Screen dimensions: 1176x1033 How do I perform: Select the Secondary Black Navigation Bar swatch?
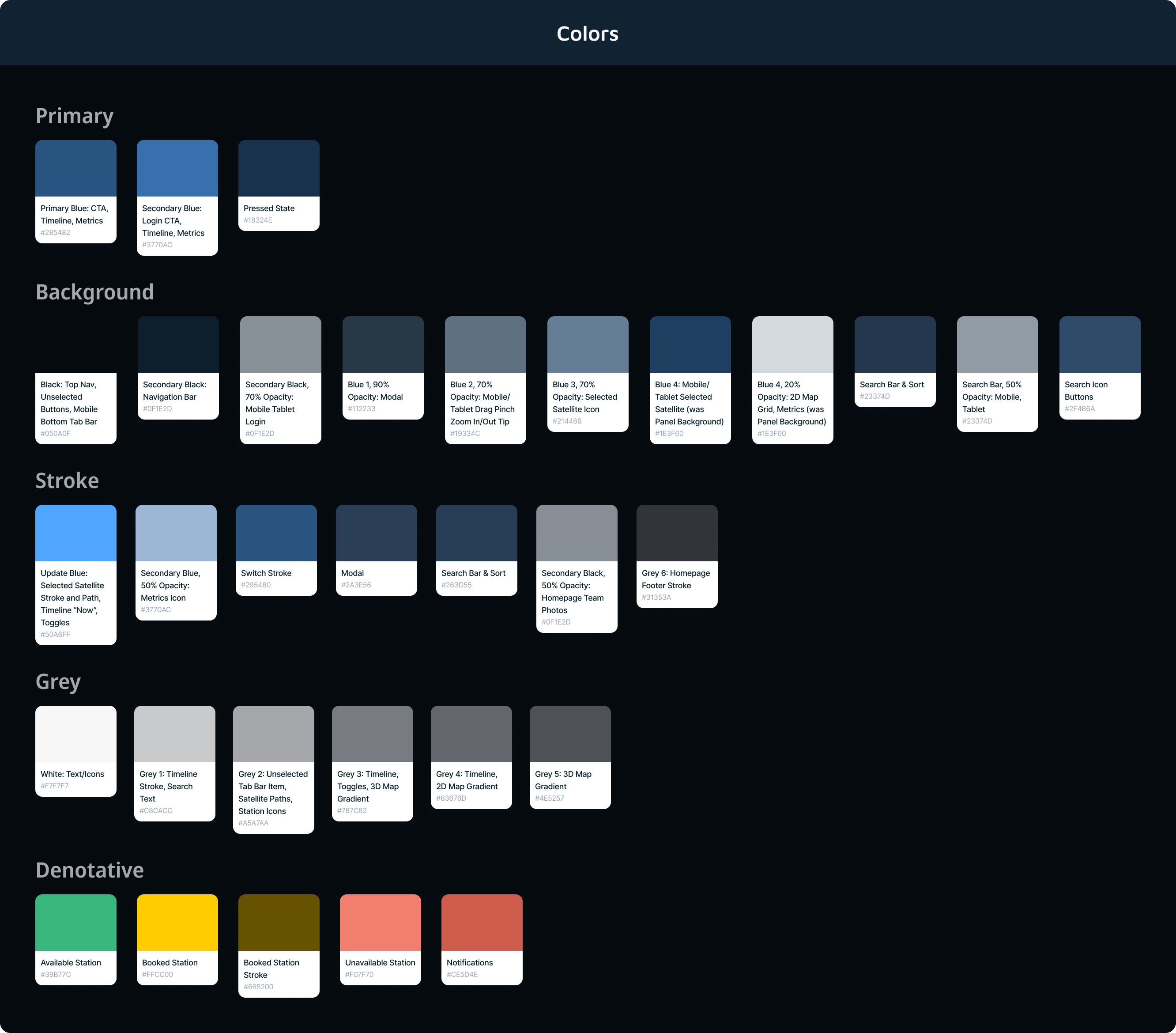[178, 345]
